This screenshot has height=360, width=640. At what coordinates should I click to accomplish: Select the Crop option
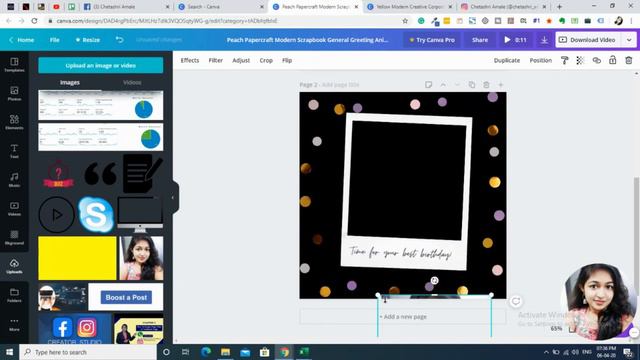pyautogui.click(x=266, y=60)
